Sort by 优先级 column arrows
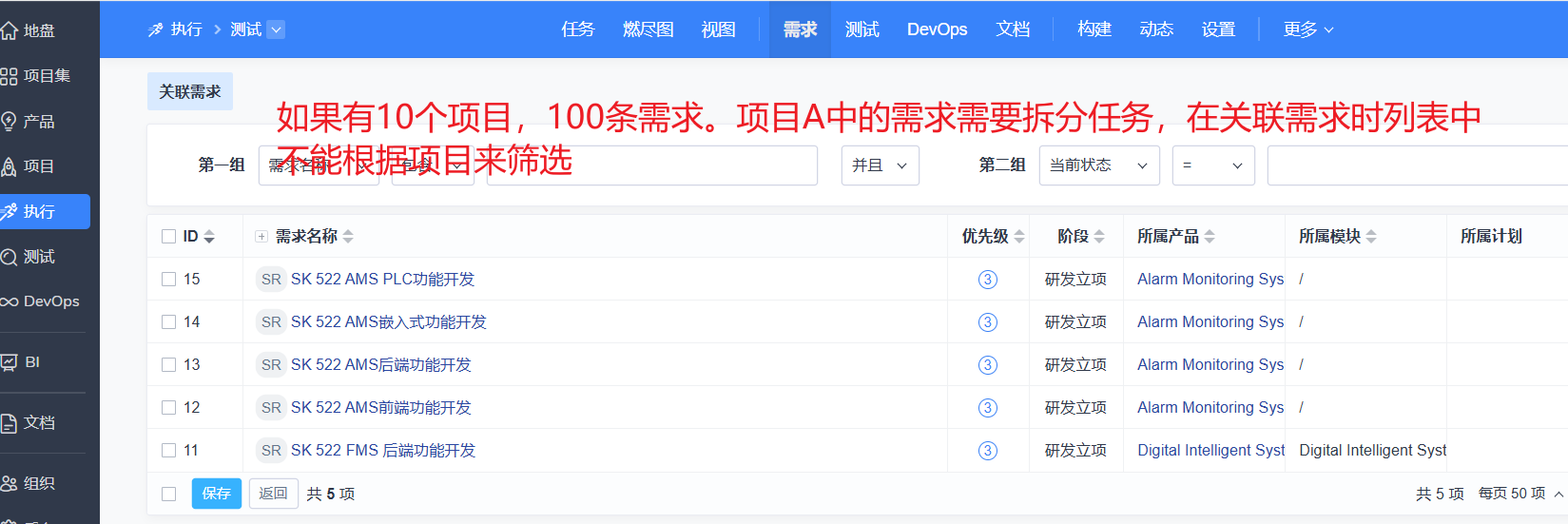Image resolution: width=1568 pixels, height=524 pixels. coord(1019,237)
